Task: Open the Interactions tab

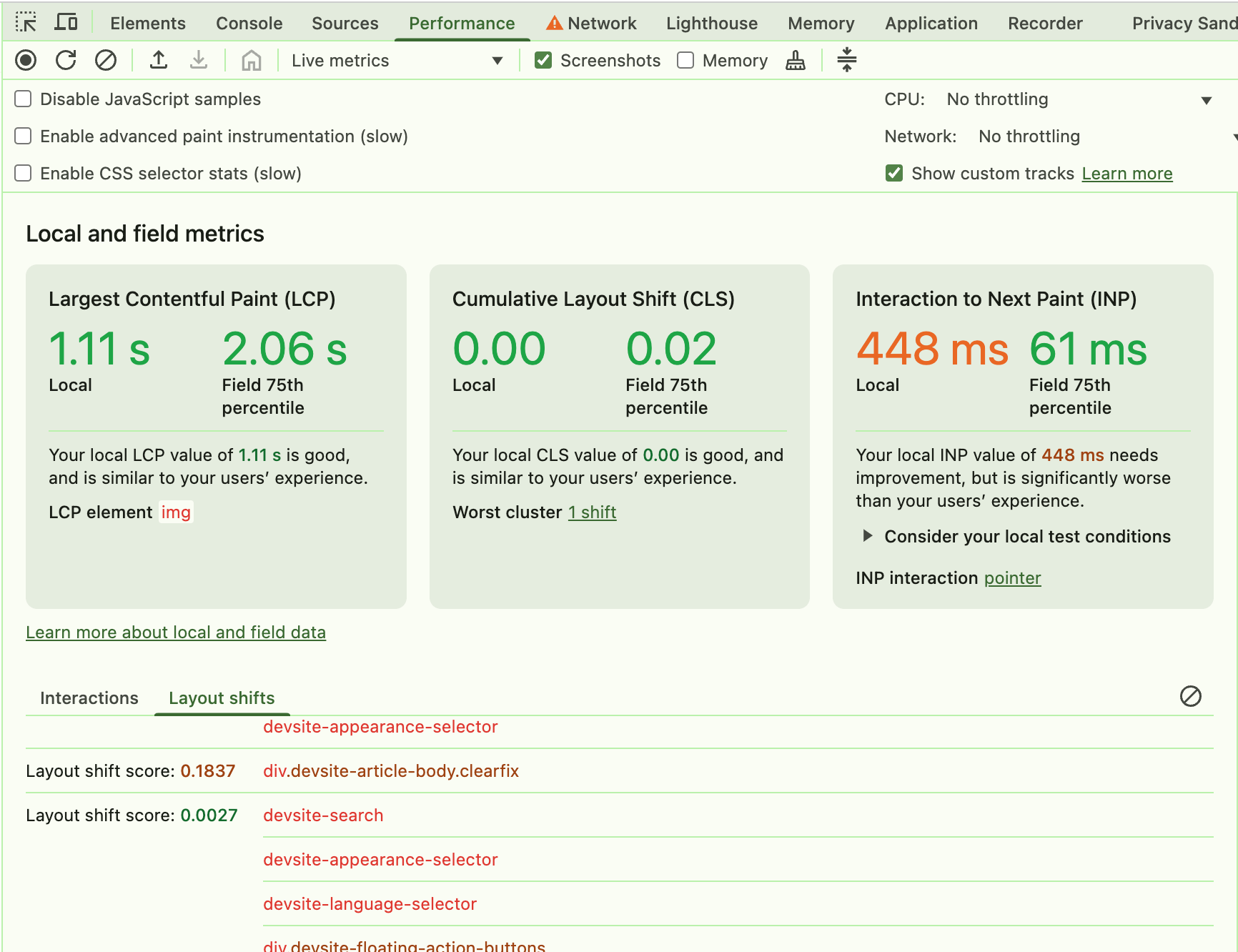Action: tap(89, 698)
